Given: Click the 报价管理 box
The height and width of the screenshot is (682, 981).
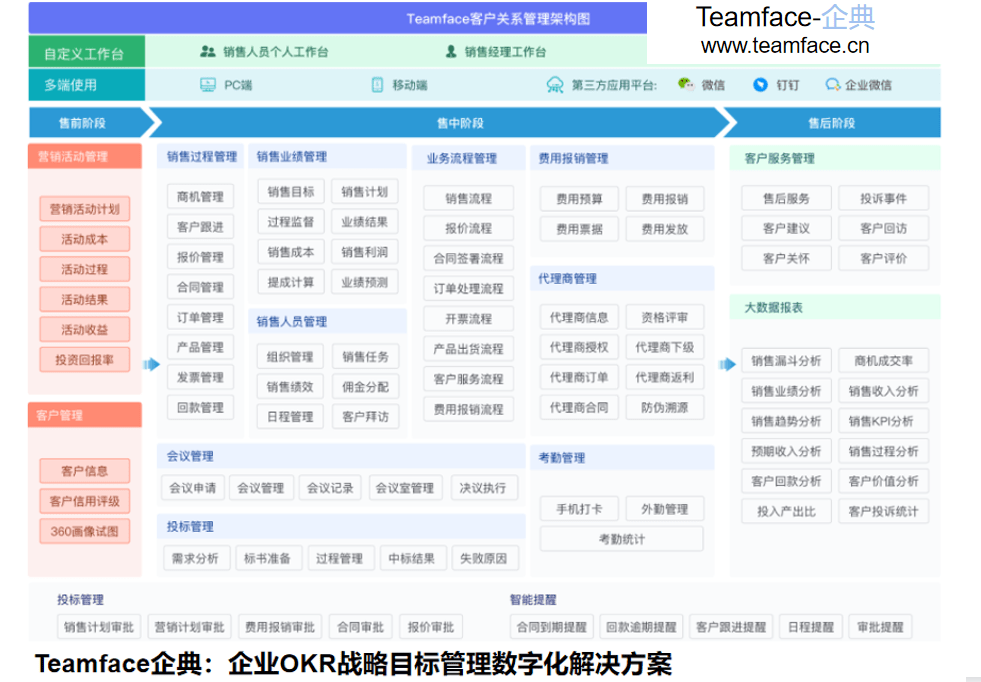Looking at the screenshot, I should [x=200, y=257].
